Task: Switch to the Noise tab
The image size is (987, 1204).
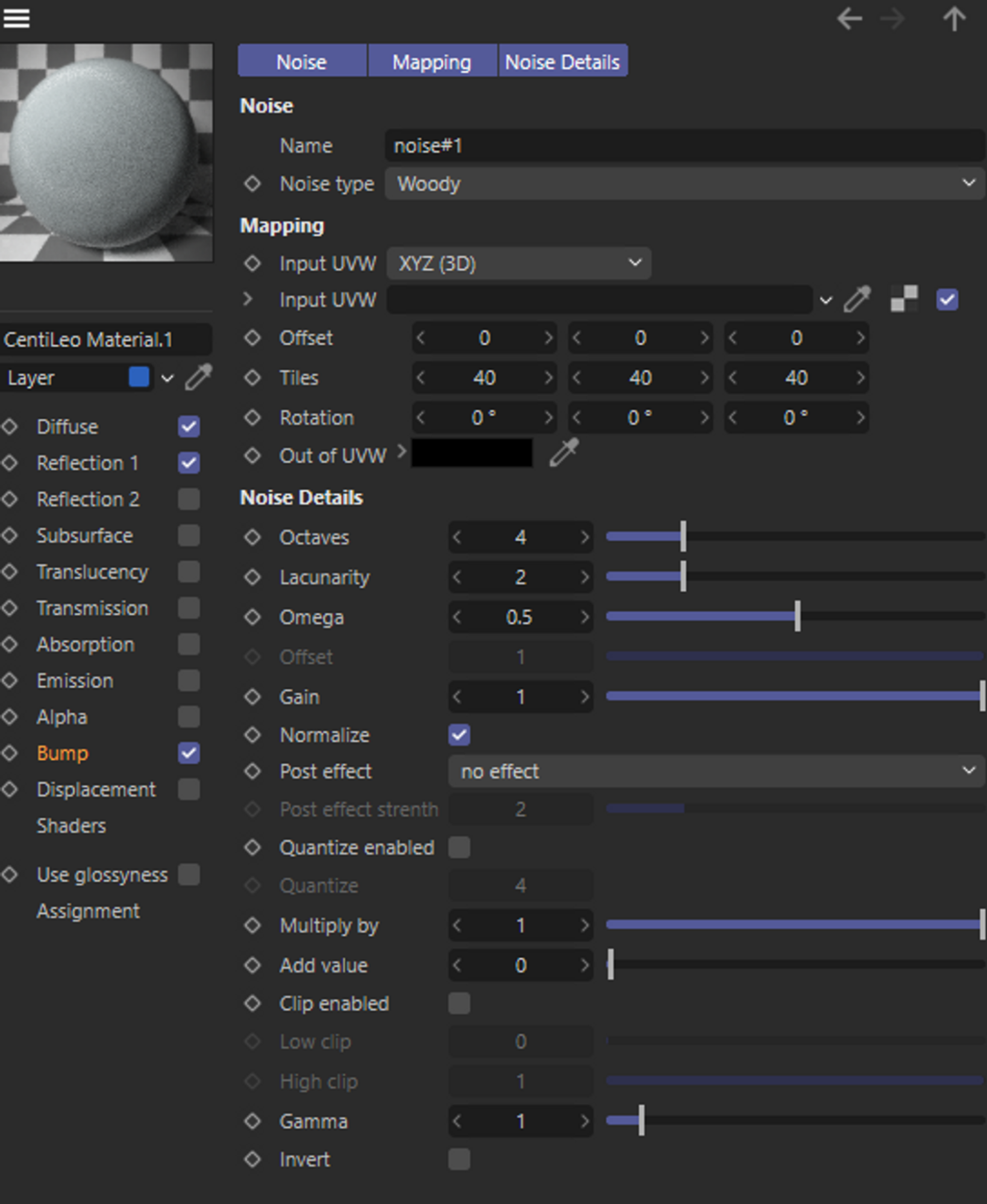Action: 302,61
